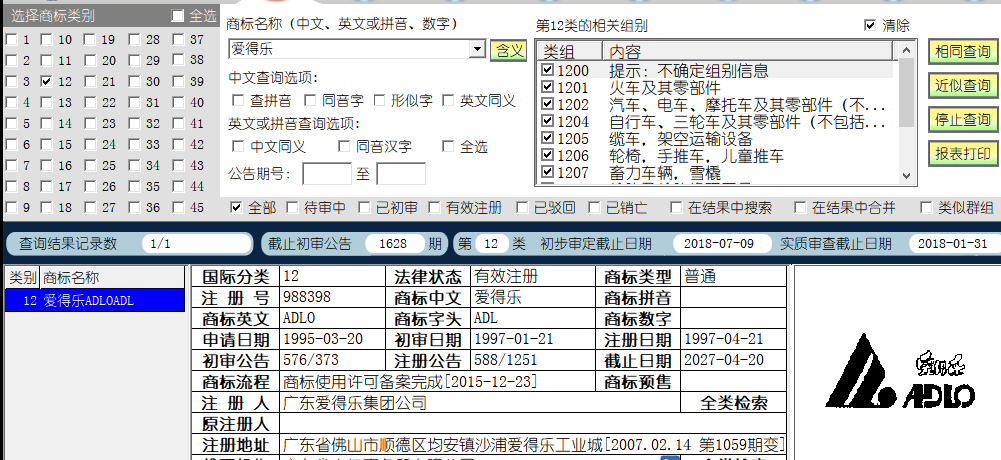The width and height of the screenshot is (1001, 460).
Task: Open trademark name dropdown arrow
Action: coord(477,49)
